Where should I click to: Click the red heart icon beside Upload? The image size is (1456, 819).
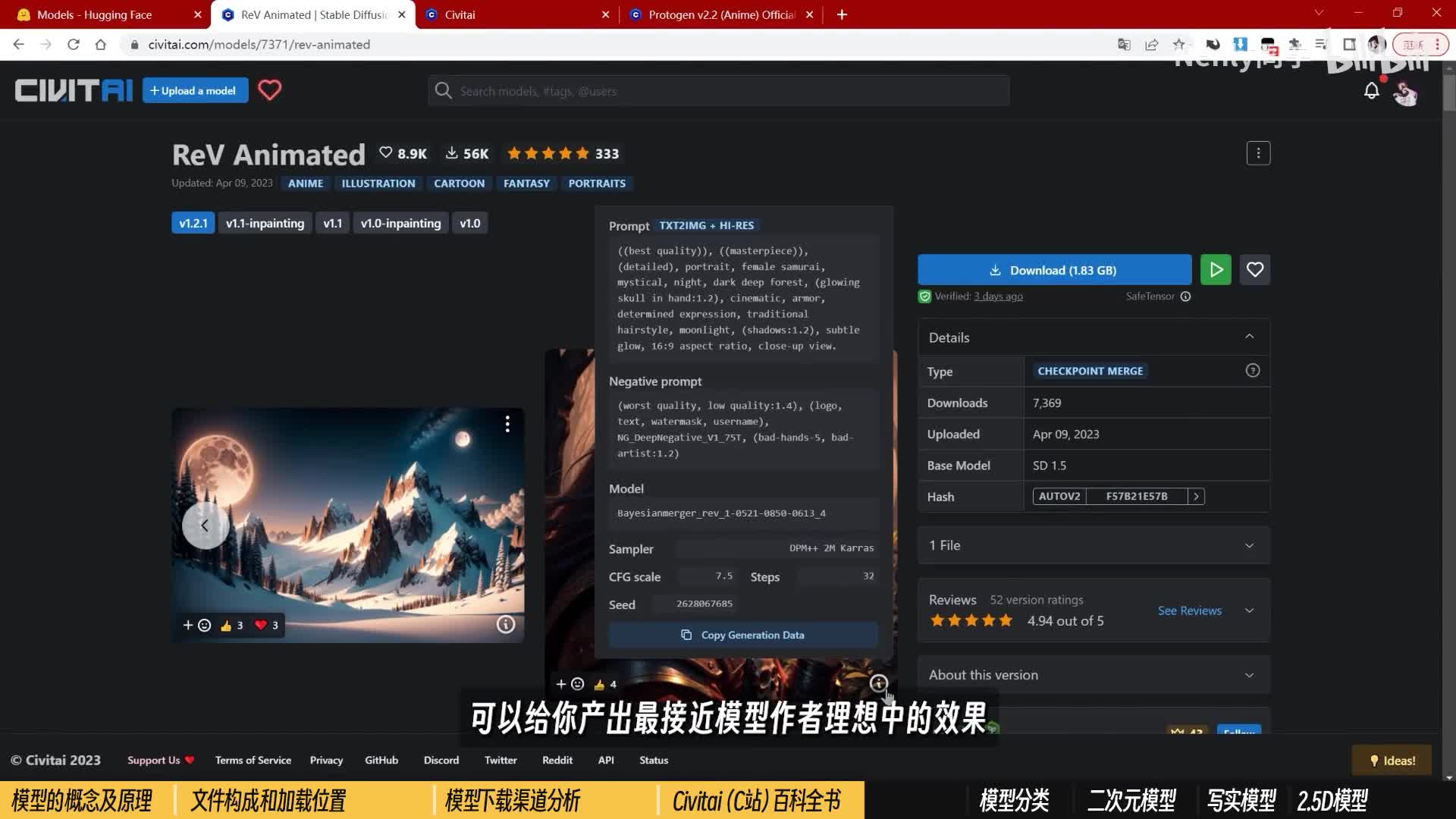click(x=269, y=90)
